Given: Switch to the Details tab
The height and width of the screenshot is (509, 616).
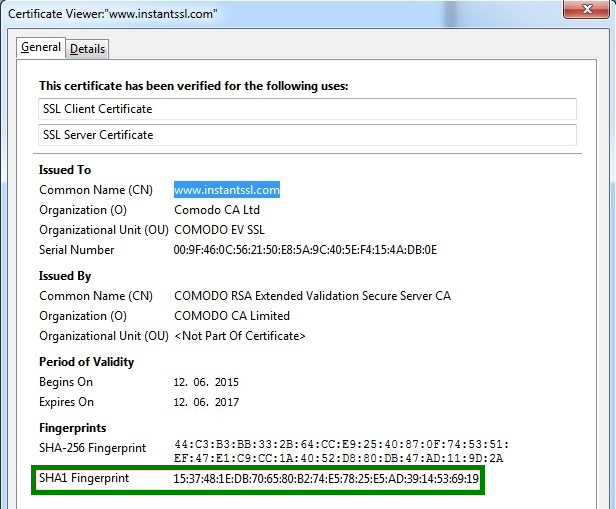Looking at the screenshot, I should coord(87,49).
